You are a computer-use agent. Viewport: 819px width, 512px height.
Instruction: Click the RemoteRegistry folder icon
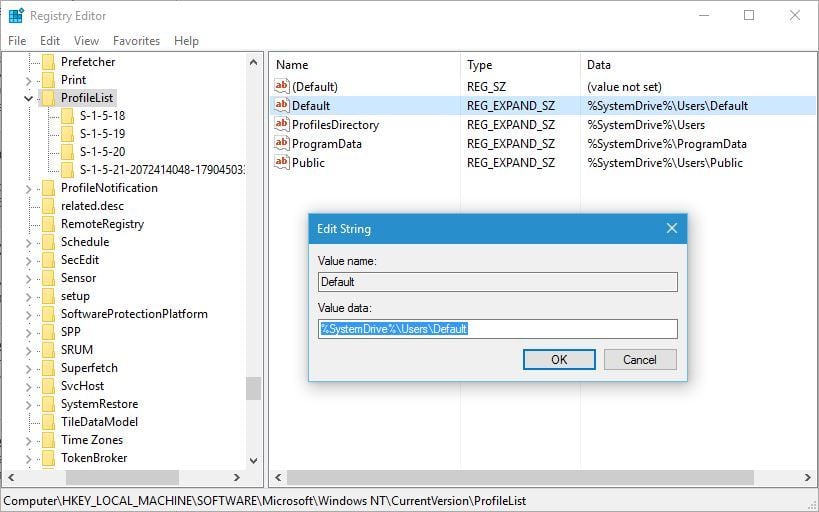(x=48, y=224)
